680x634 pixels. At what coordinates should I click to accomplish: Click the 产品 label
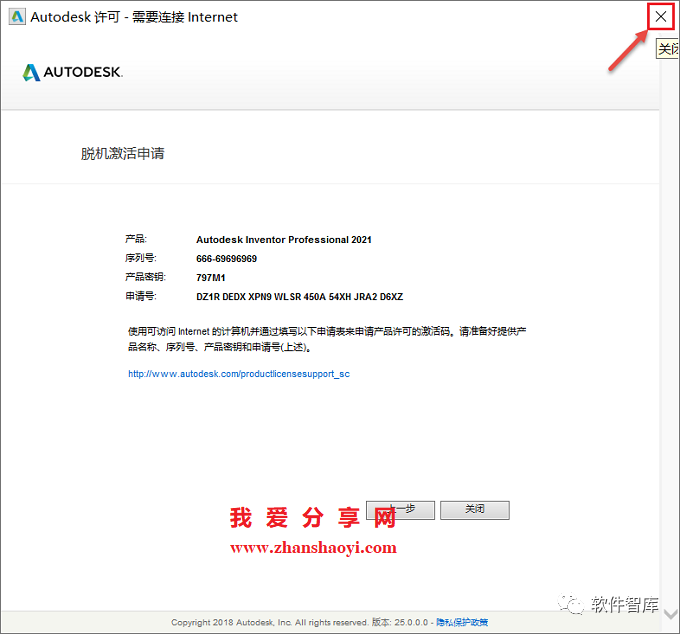click(x=136, y=239)
